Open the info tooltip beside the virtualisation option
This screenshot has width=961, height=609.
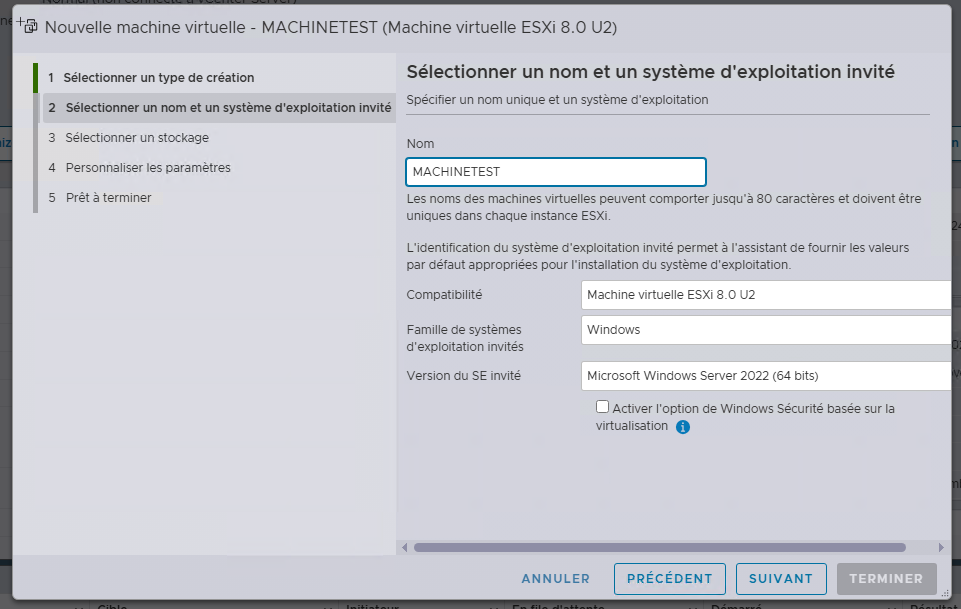click(683, 427)
